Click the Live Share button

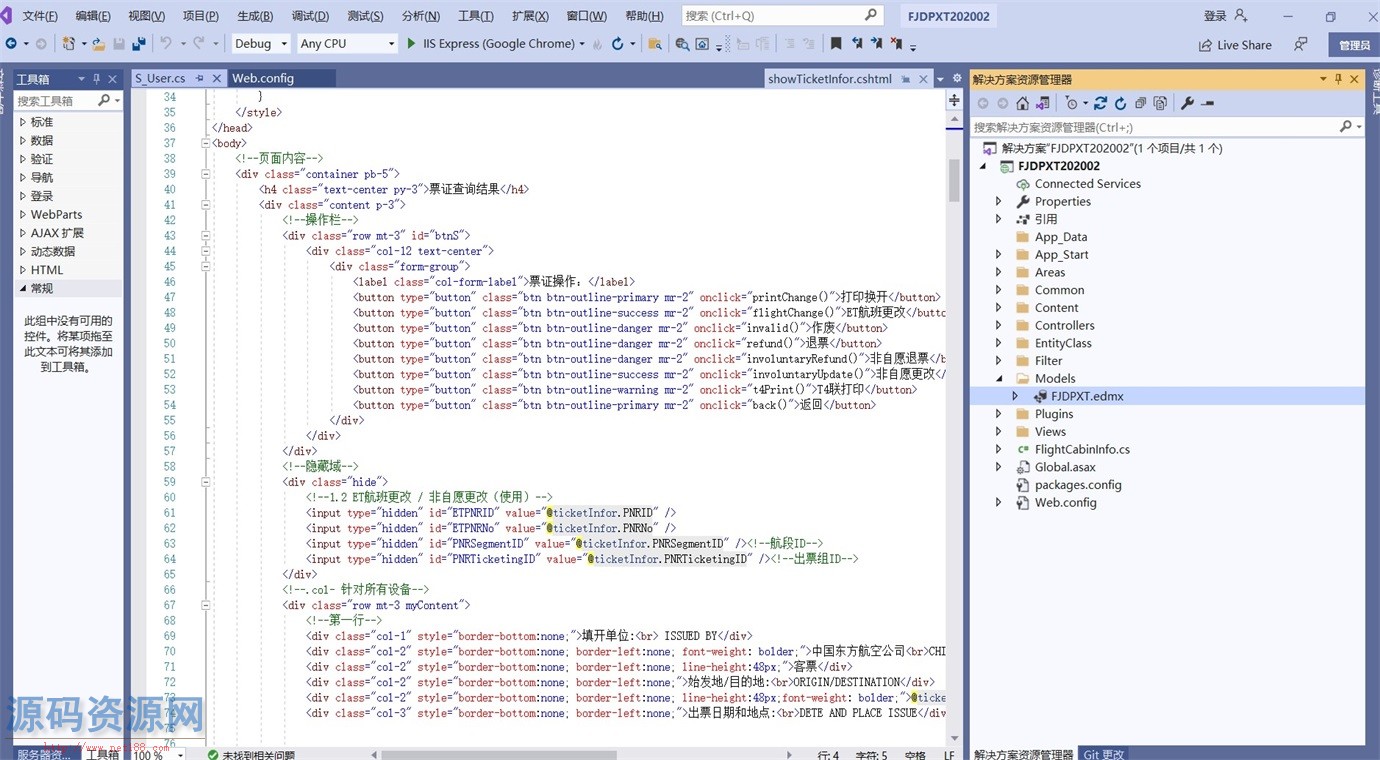click(1235, 45)
